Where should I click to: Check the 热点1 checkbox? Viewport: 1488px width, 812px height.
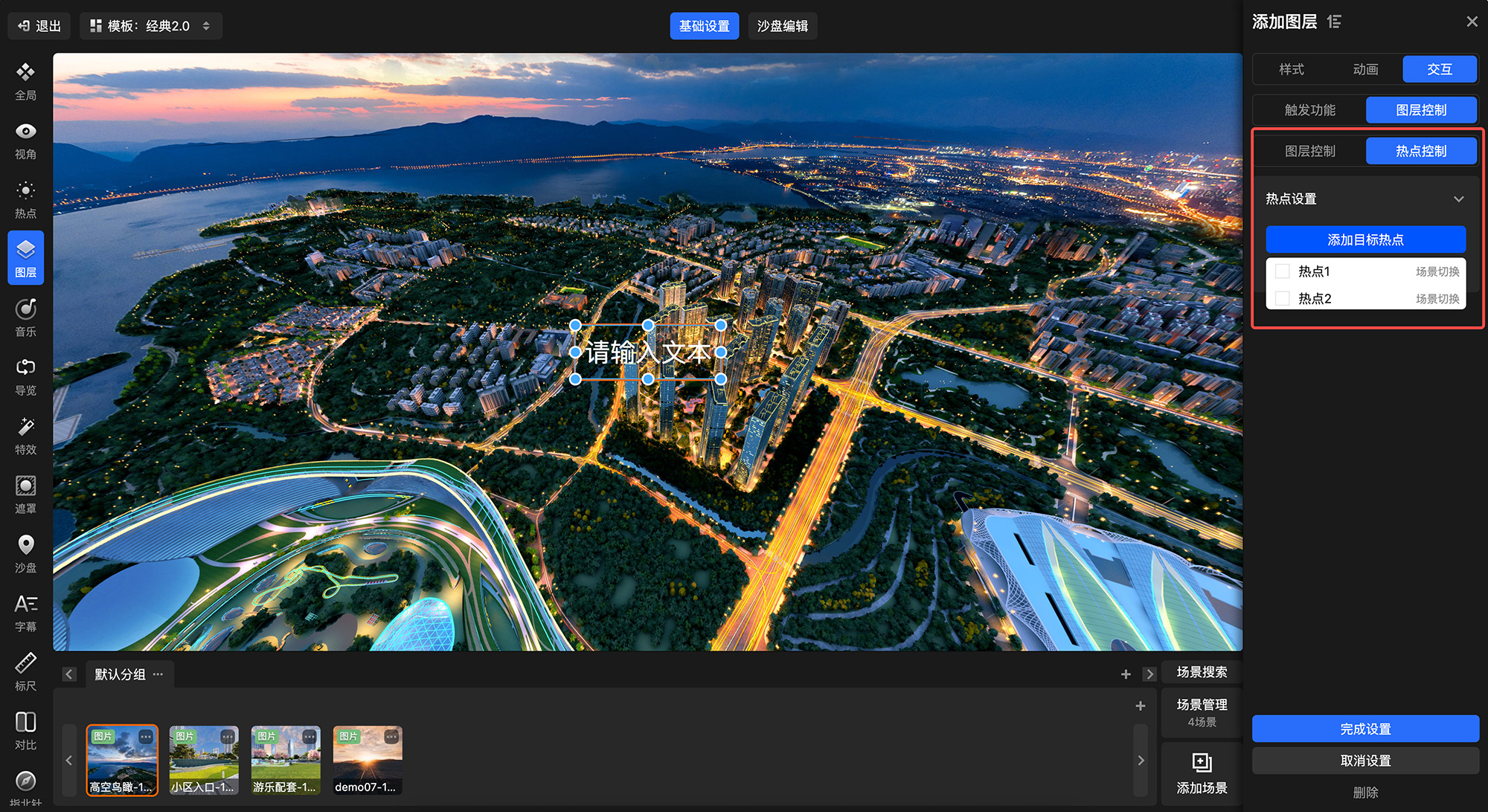[x=1282, y=271]
